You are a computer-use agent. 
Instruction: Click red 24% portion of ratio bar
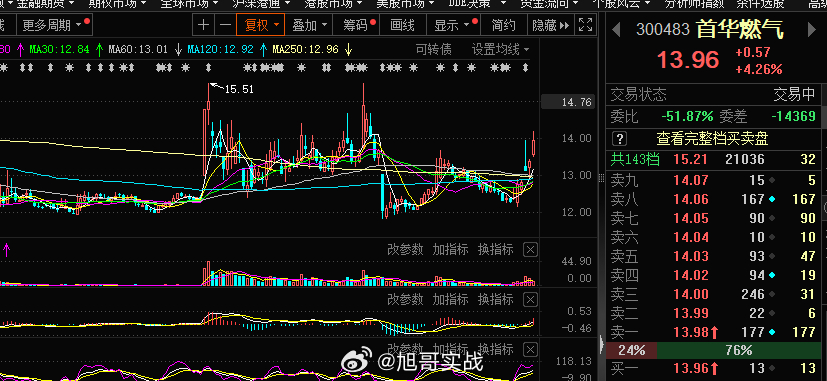pos(632,350)
